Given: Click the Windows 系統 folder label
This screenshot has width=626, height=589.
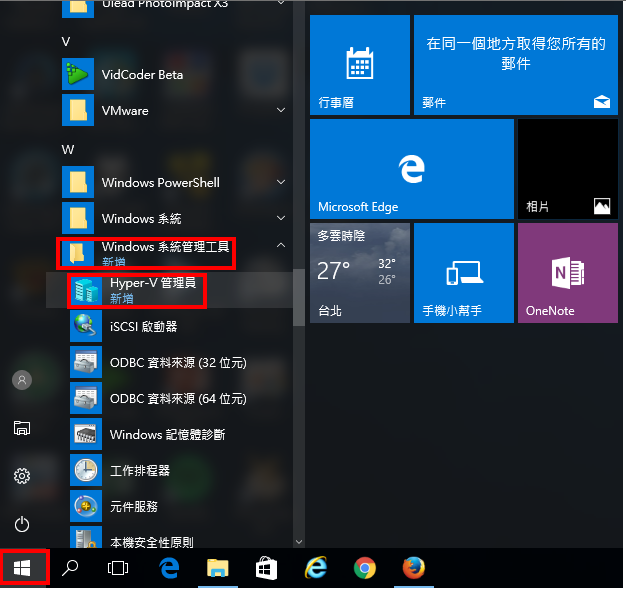Looking at the screenshot, I should 141,218.
